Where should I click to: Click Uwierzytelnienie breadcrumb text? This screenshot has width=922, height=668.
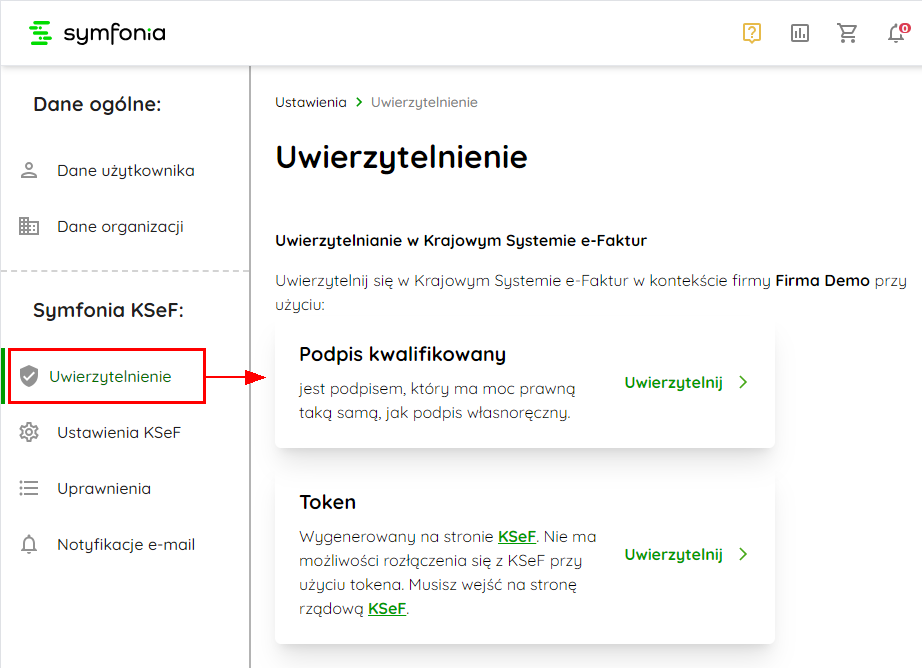pyautogui.click(x=424, y=102)
